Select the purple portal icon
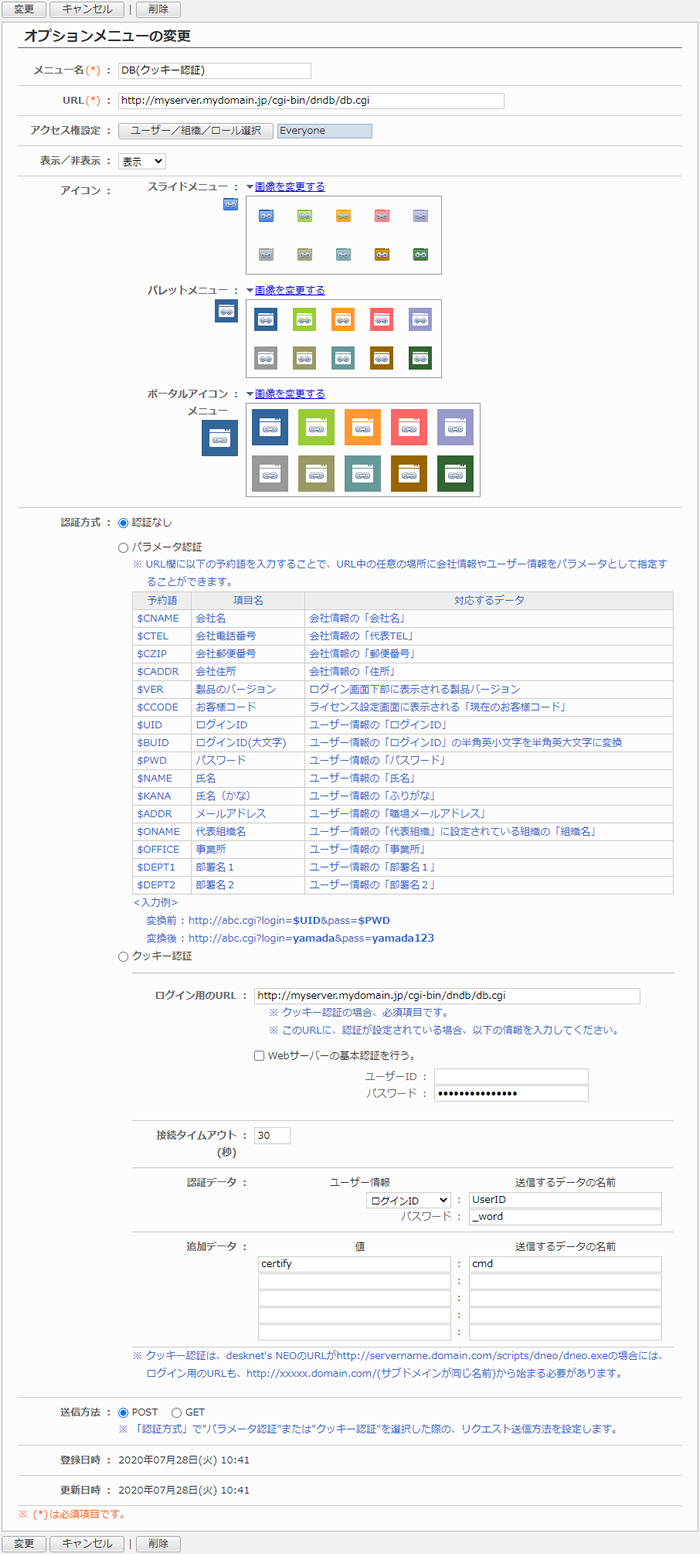The height and width of the screenshot is (1554, 700). [455, 427]
